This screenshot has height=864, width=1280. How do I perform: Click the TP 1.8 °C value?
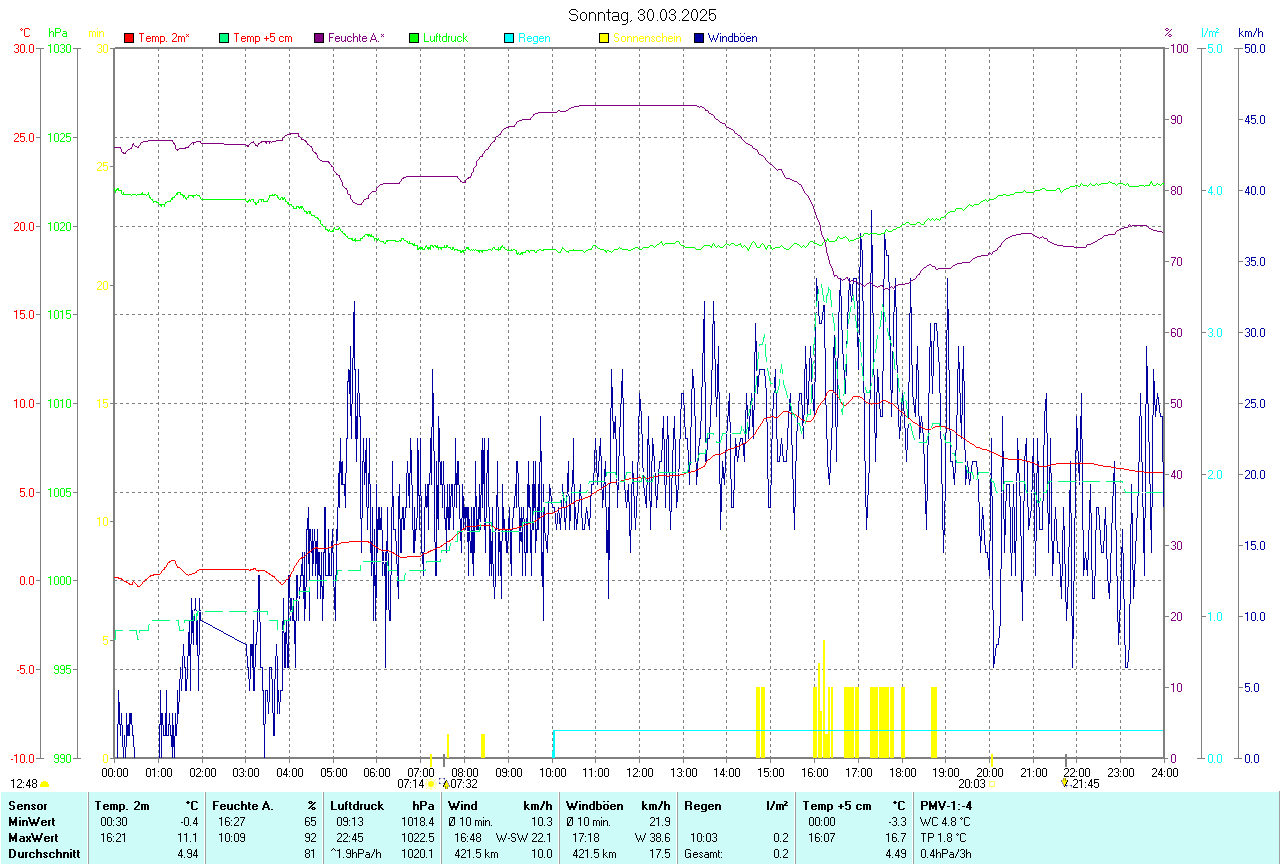click(x=944, y=837)
